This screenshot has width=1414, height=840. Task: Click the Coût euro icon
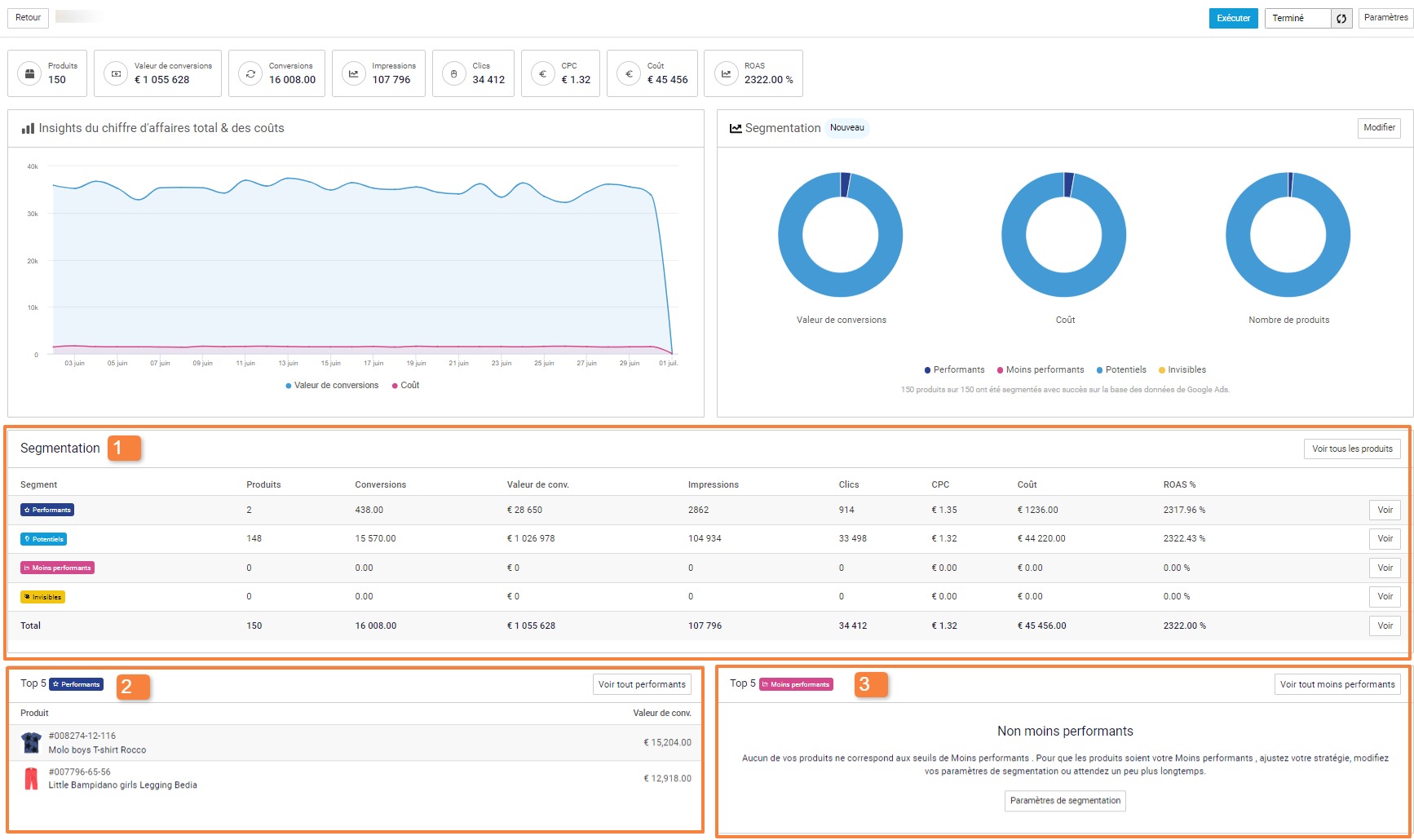click(628, 73)
